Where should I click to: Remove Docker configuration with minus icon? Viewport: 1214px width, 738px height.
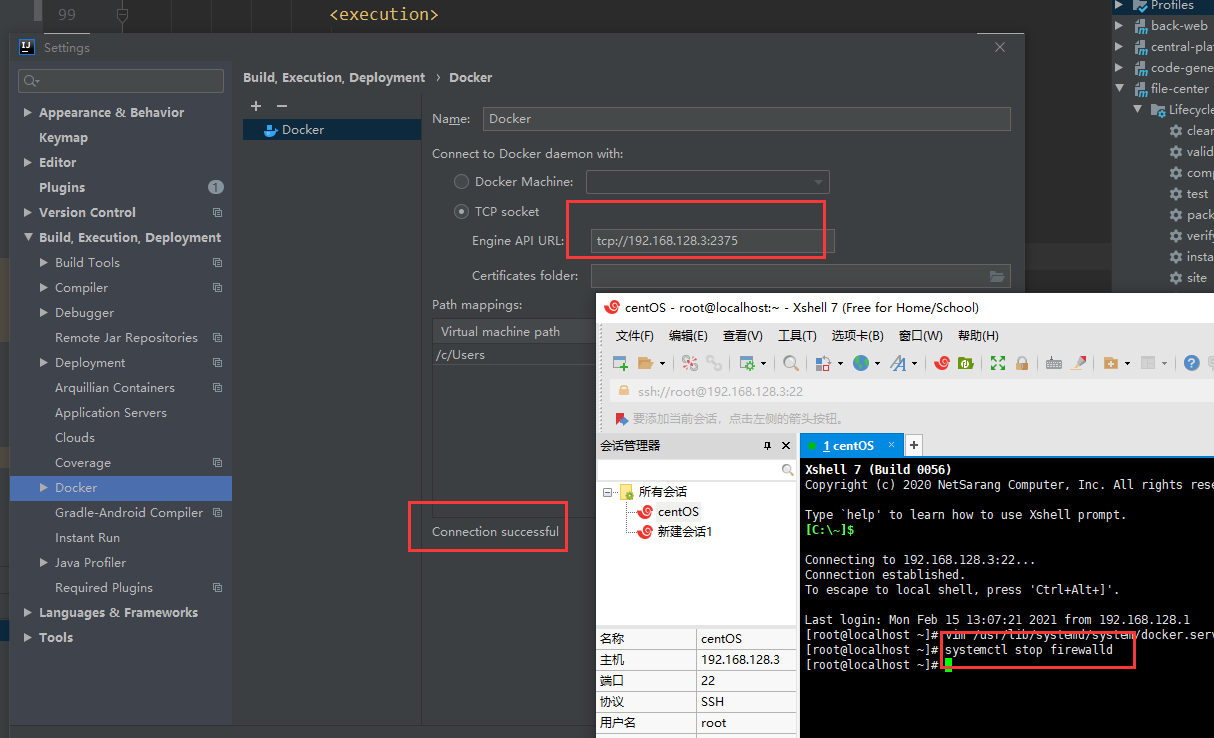pyautogui.click(x=282, y=106)
